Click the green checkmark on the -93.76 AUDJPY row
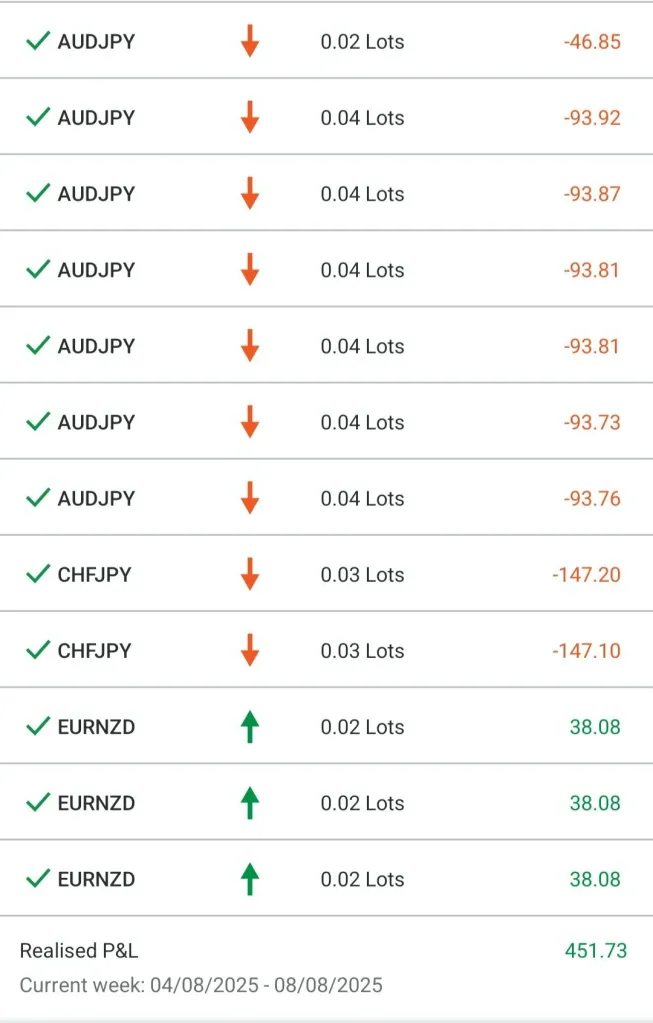Screen dimensions: 653x1023 pos(38,498)
